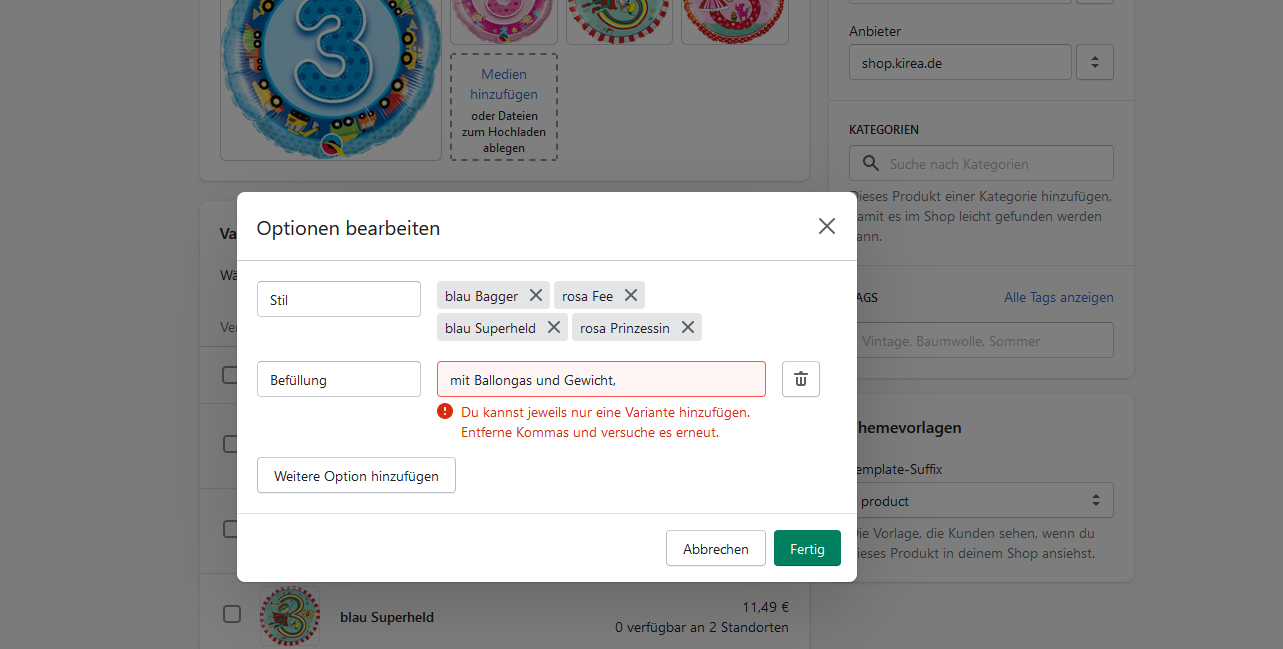Focus the Stil option name field
This screenshot has height=649, width=1283.
[339, 299]
